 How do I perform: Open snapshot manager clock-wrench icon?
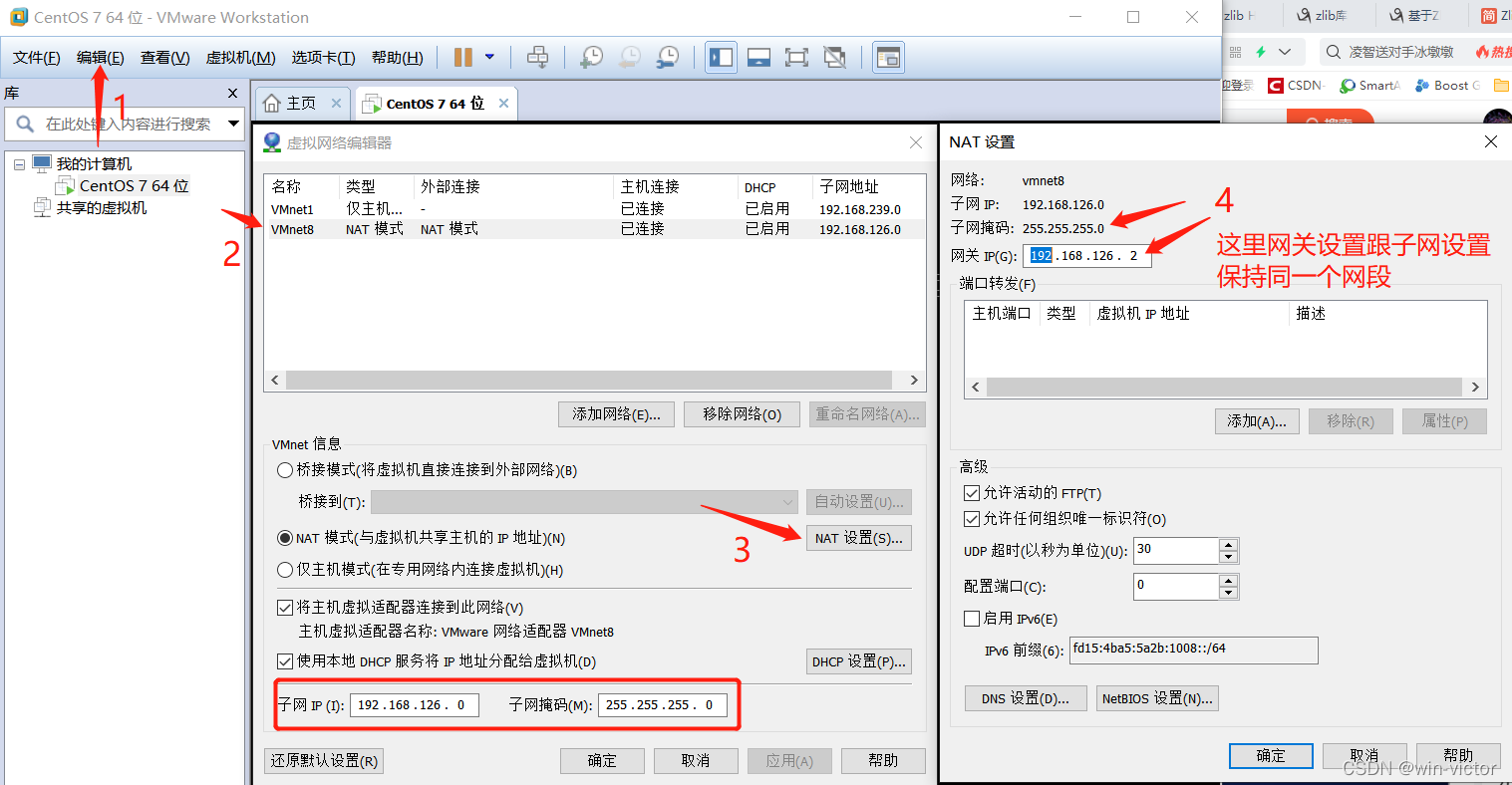point(668,58)
